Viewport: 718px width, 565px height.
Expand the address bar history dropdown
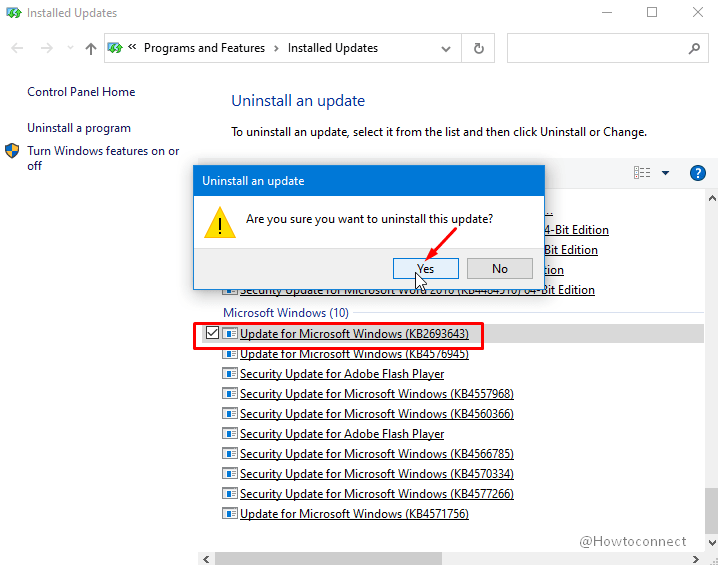(446, 49)
